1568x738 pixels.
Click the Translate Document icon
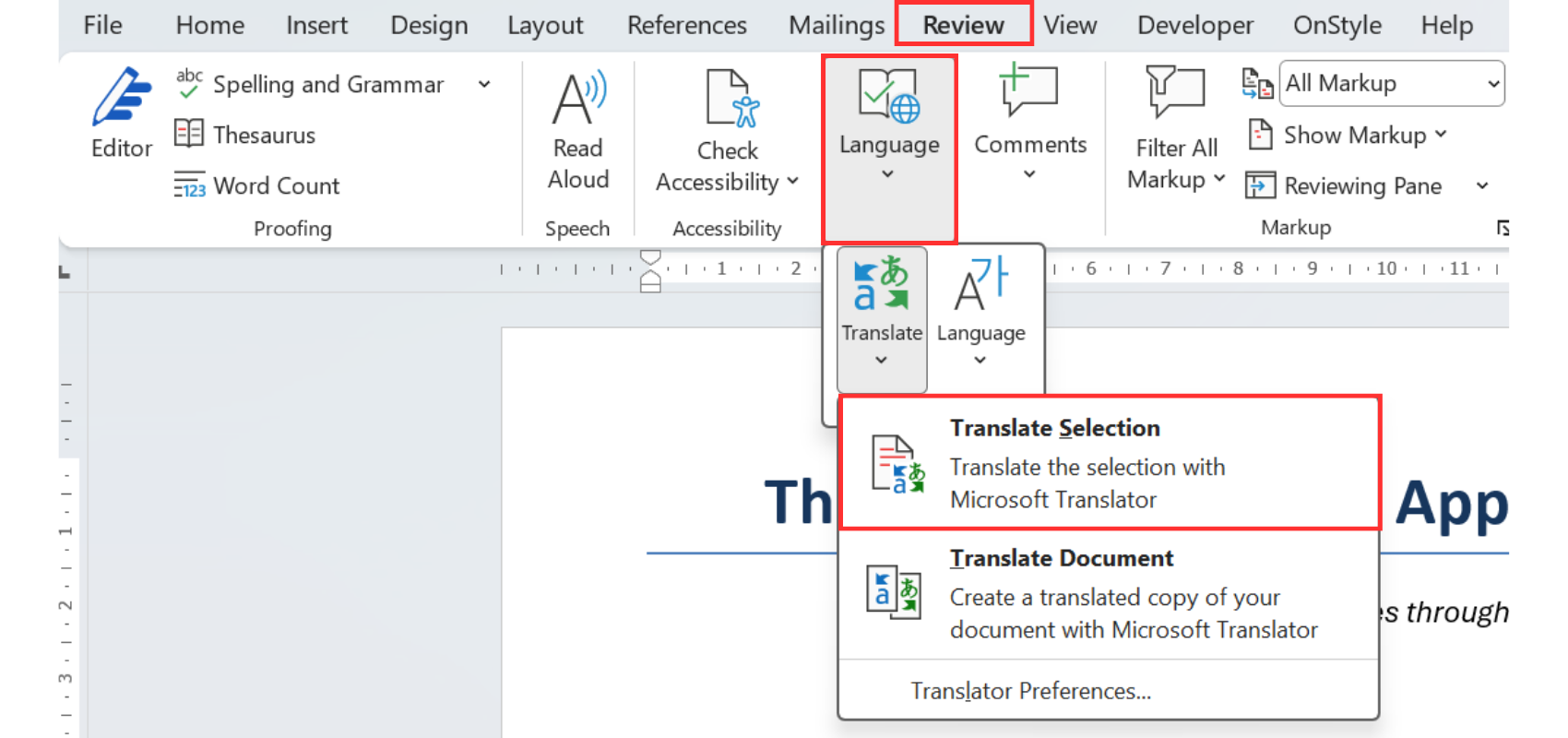894,591
